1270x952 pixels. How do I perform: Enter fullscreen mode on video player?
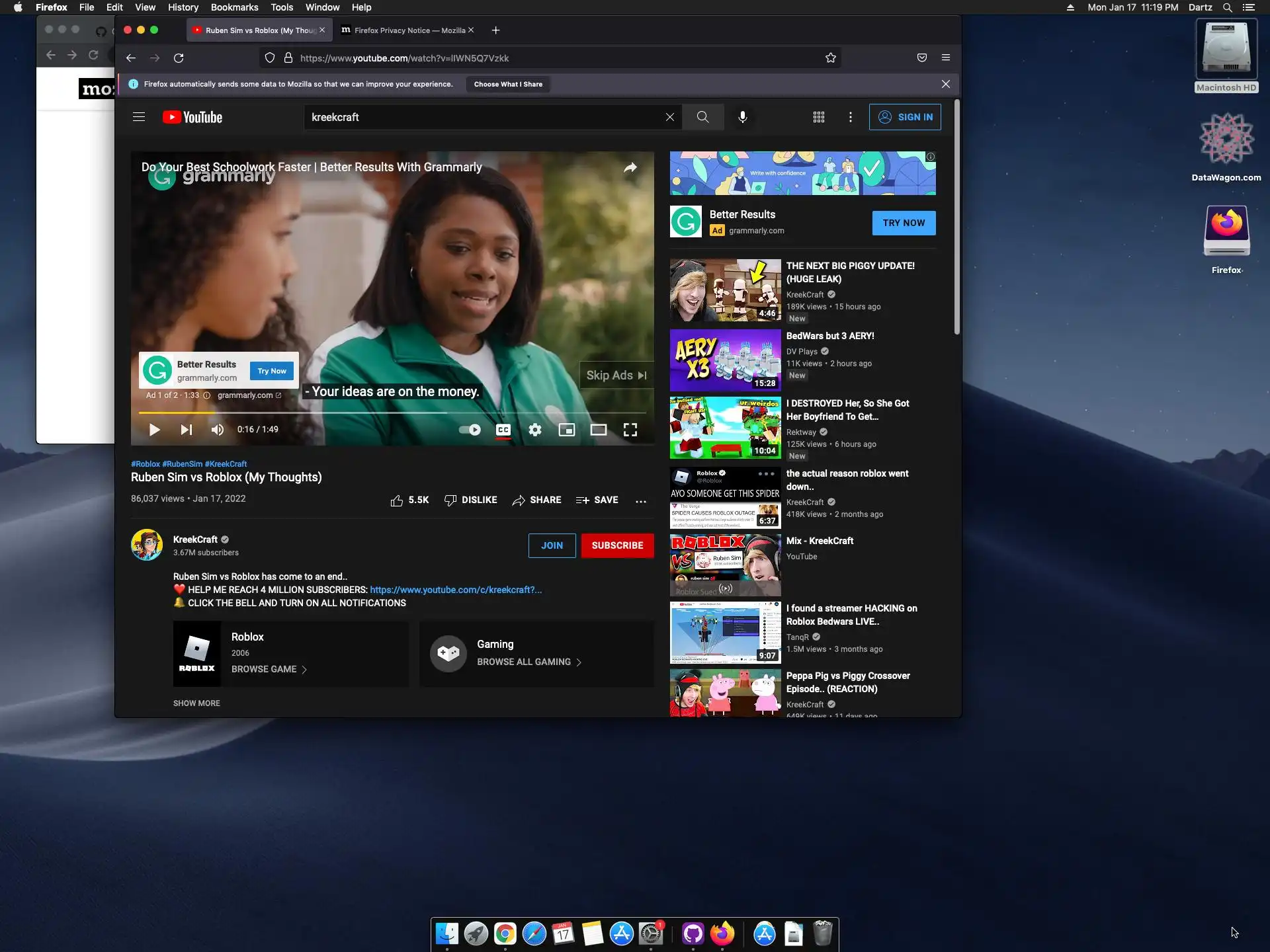pos(630,430)
